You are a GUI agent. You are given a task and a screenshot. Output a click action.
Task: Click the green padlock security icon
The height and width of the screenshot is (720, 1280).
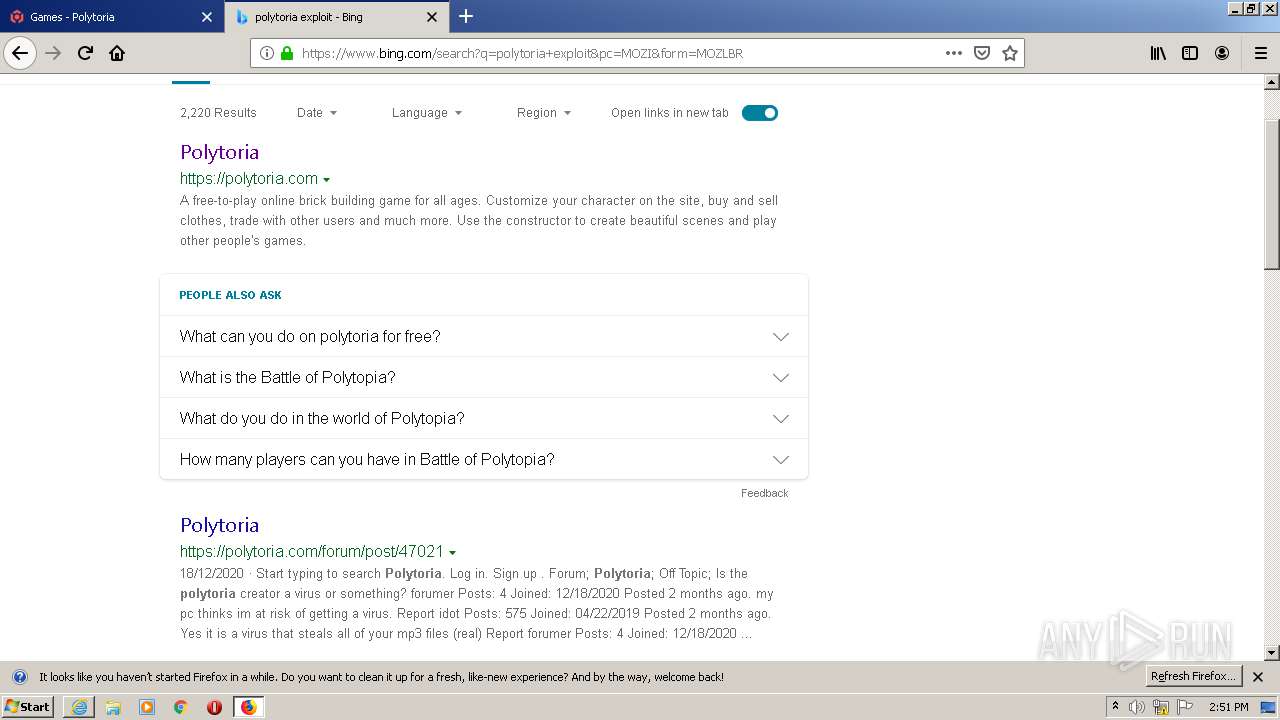(287, 53)
